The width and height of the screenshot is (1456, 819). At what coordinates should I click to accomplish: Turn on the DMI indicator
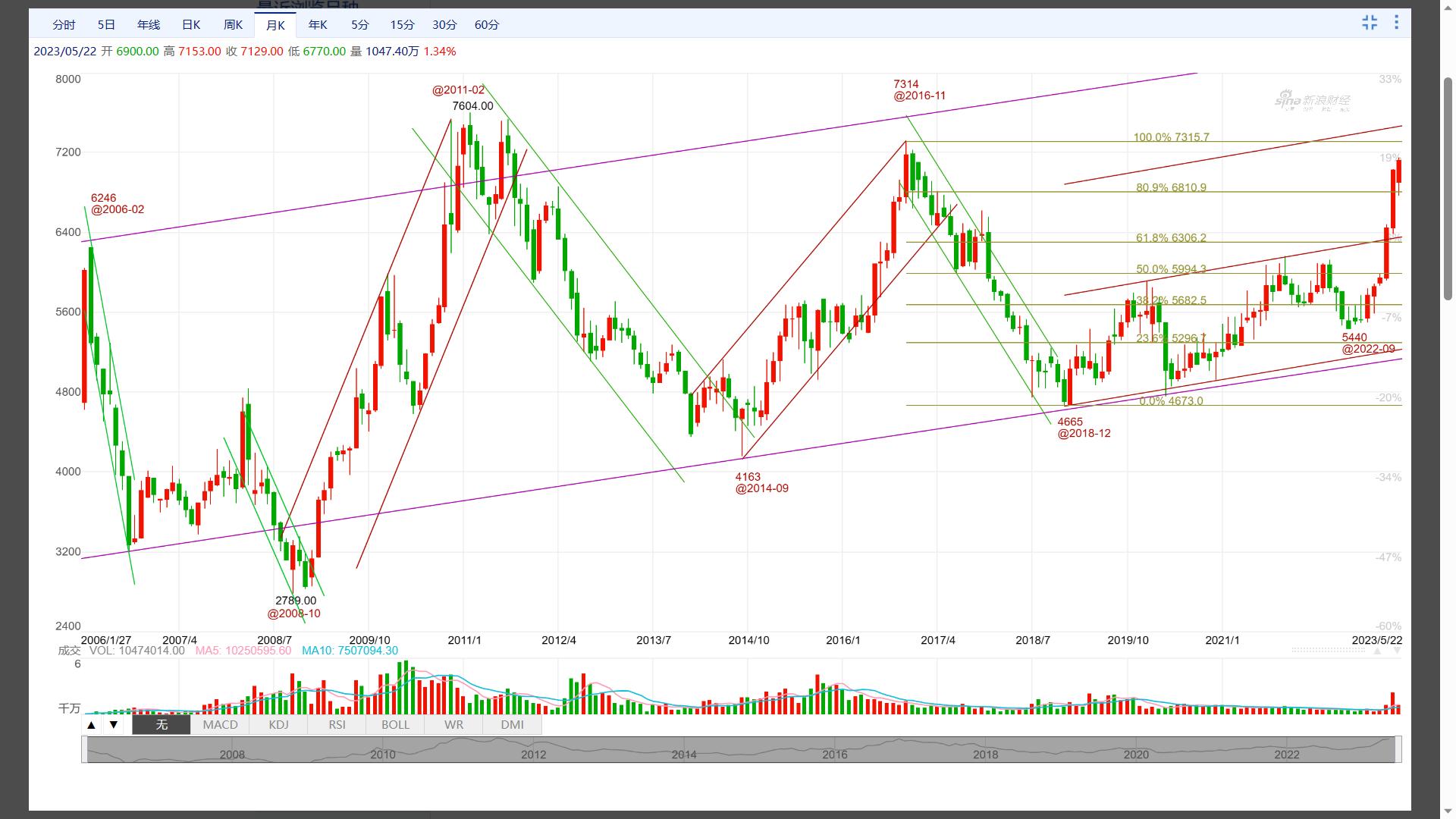pos(512,725)
